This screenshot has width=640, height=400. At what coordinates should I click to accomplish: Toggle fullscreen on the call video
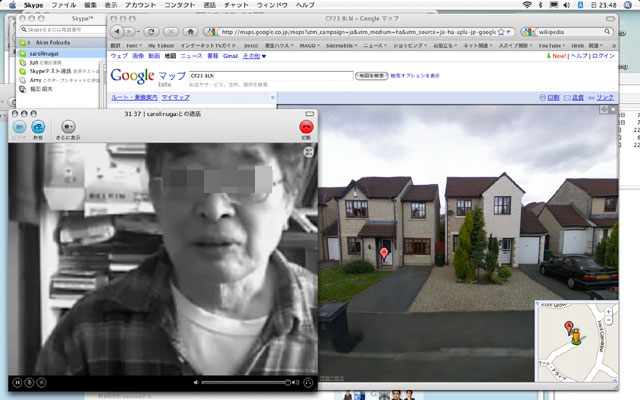pyautogui.click(x=309, y=152)
